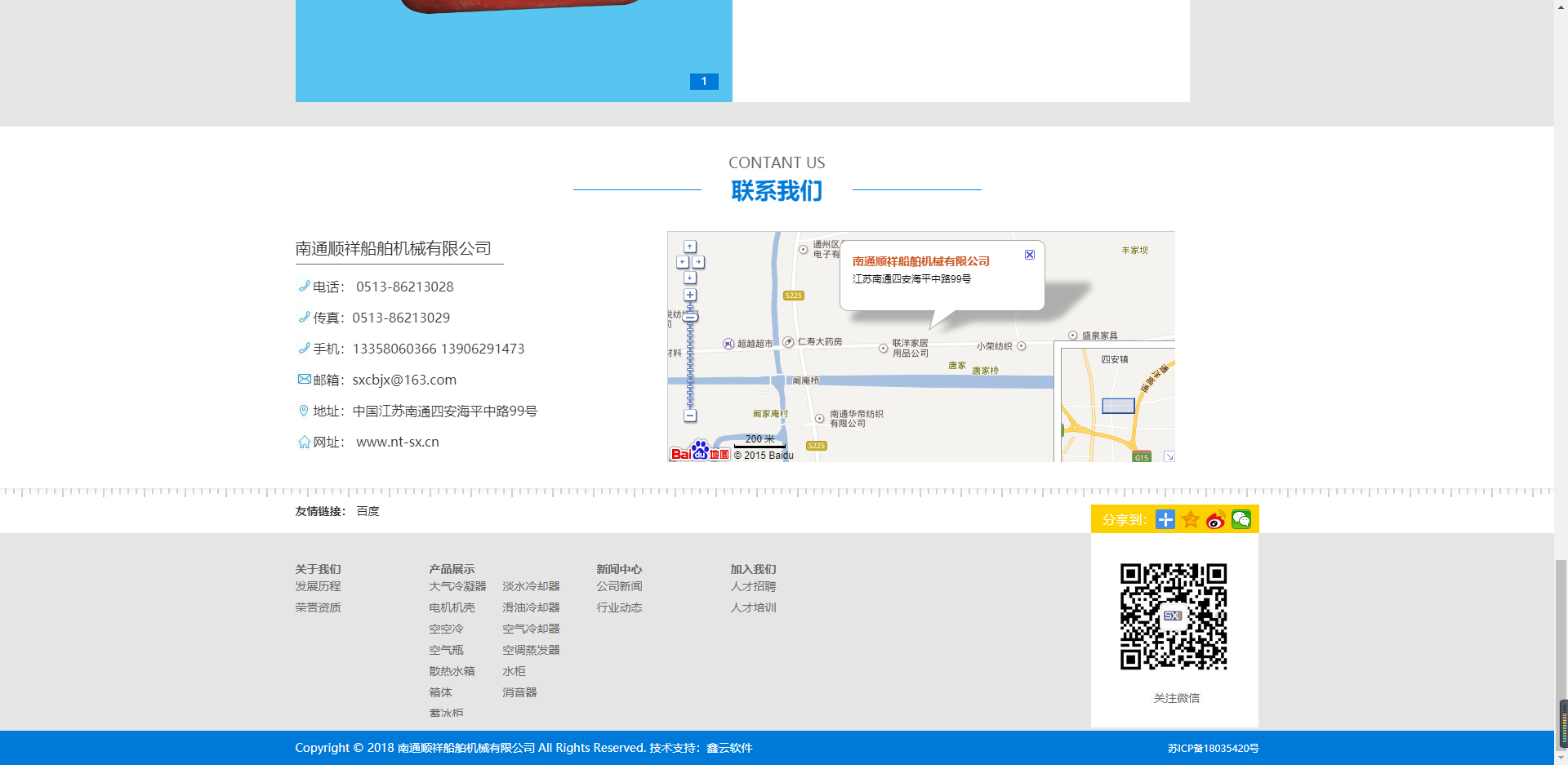Share page to Sina Weibo
The height and width of the screenshot is (765, 1568).
coord(1215,520)
